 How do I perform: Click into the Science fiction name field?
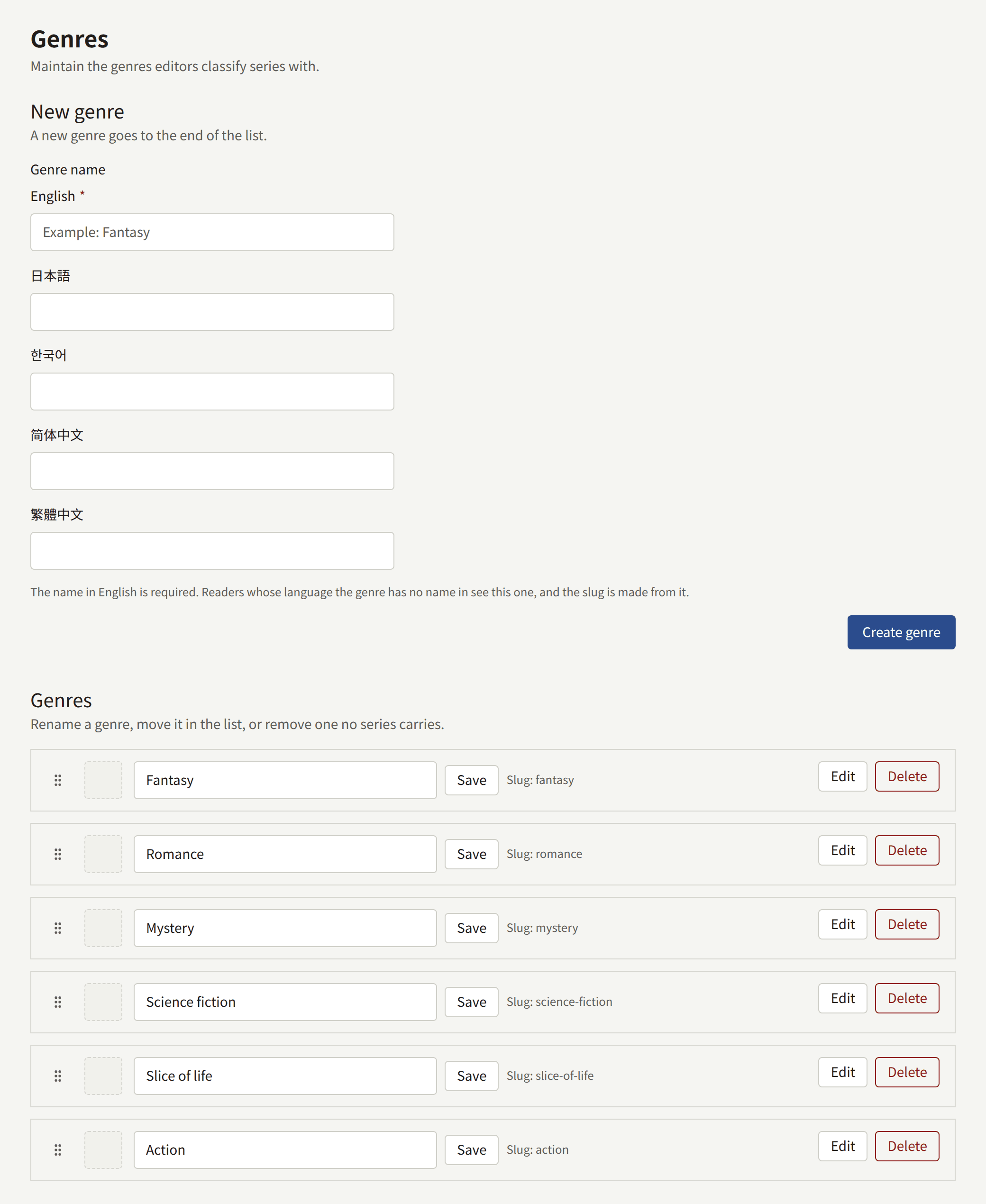pos(285,1002)
